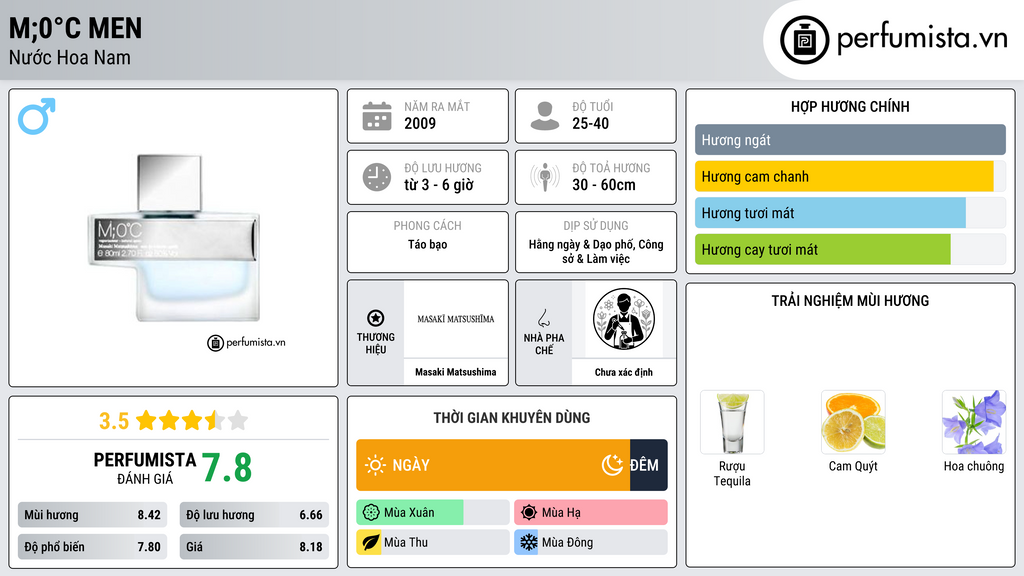Click the Hương ngát accord bar
Viewport: 1024px width, 576px height.
[x=850, y=140]
